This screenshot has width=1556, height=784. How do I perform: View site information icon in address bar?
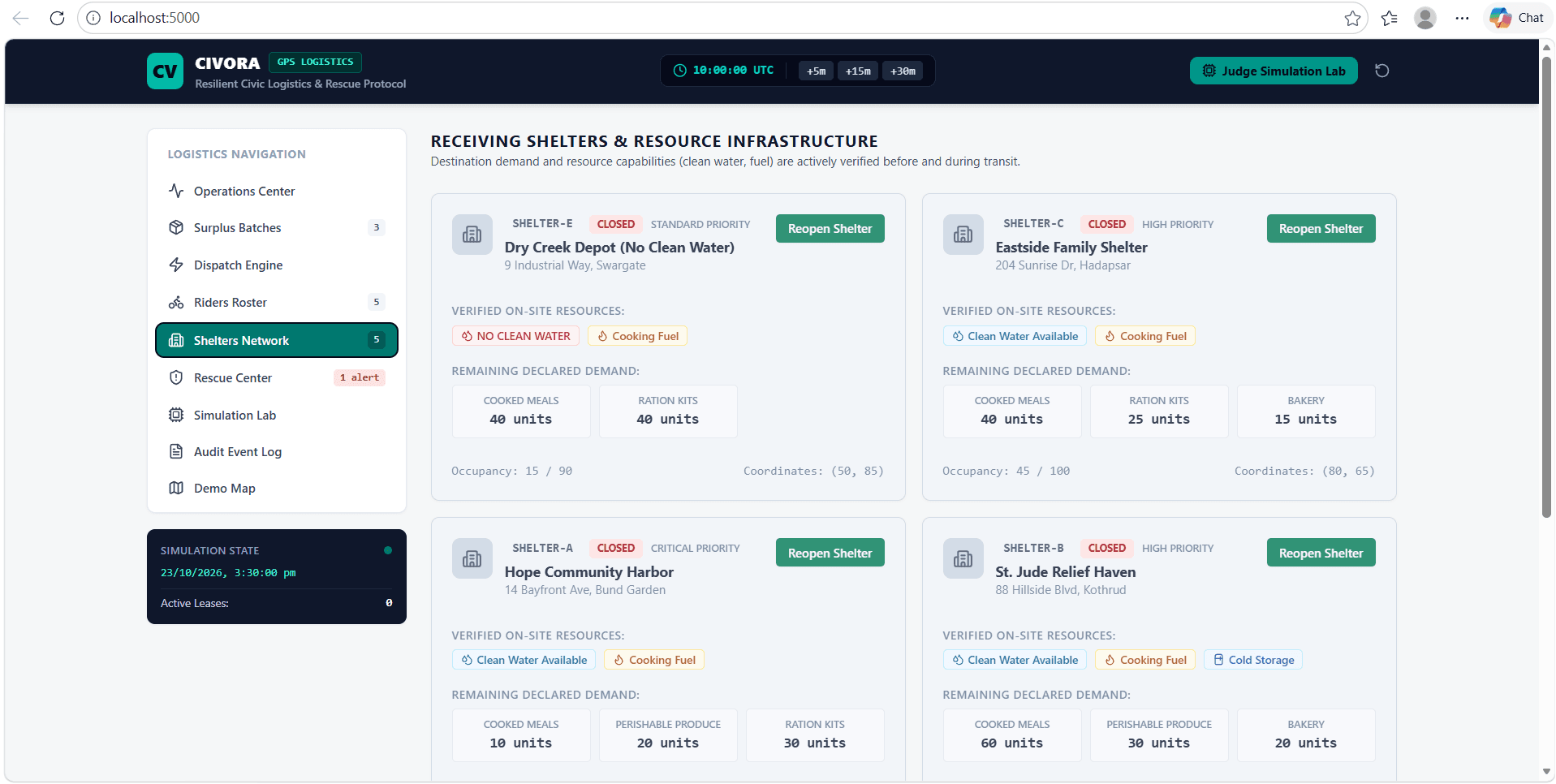click(93, 18)
